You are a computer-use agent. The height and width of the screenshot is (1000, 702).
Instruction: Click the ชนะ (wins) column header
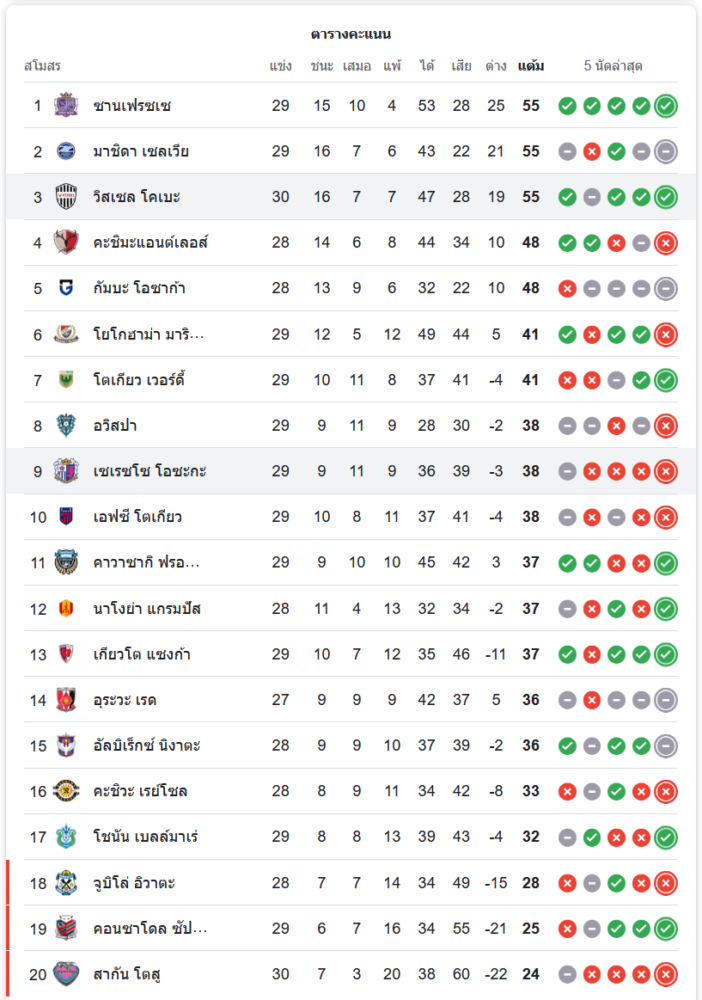pyautogui.click(x=322, y=66)
